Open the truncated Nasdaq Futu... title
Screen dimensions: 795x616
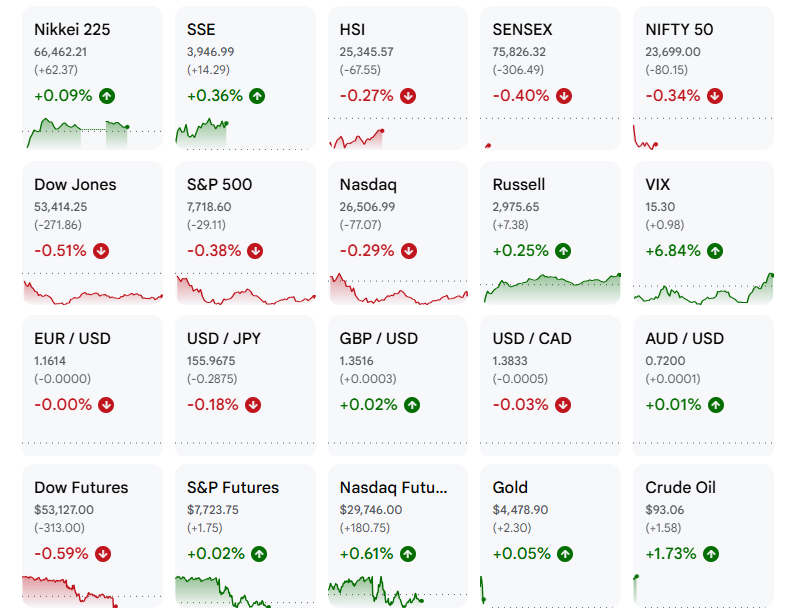[x=393, y=488]
